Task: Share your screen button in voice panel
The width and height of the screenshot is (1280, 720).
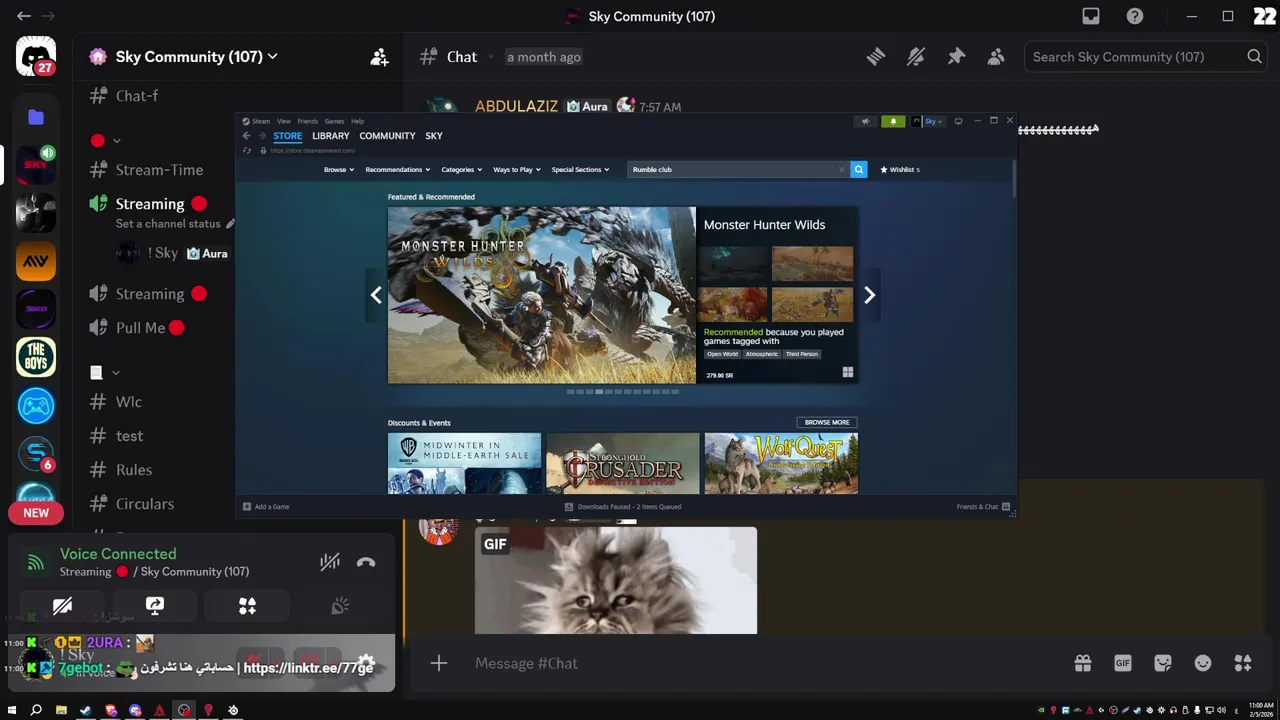Action: pyautogui.click(x=155, y=606)
